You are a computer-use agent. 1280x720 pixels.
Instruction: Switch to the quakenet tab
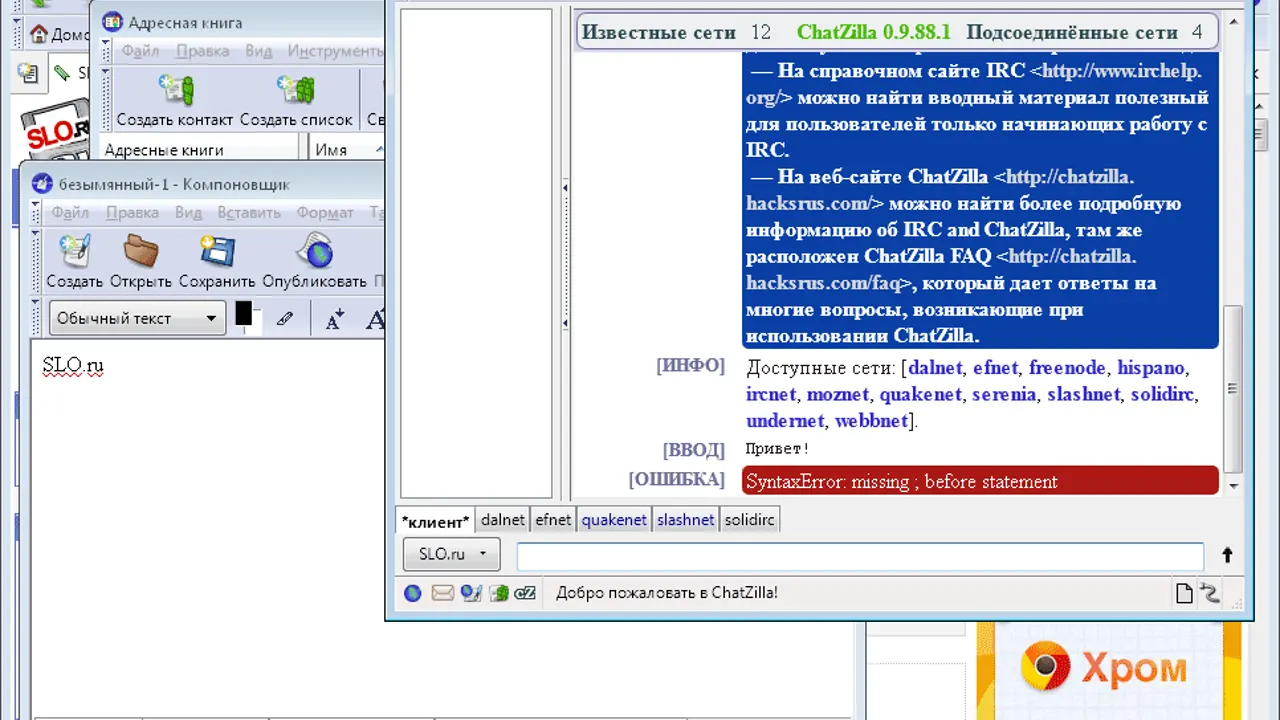pyautogui.click(x=614, y=520)
